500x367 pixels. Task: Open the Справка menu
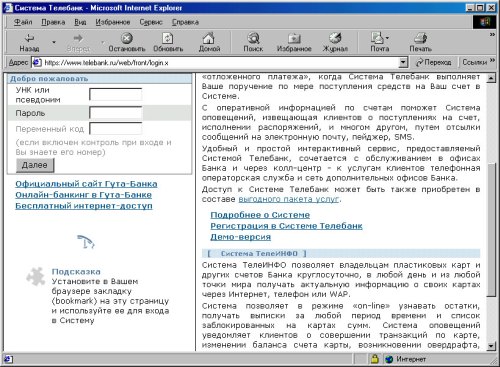tap(185, 22)
